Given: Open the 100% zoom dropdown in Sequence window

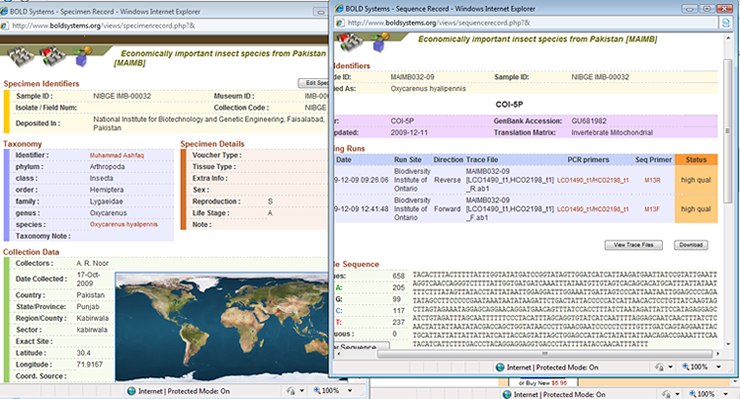Looking at the screenshot, I should [x=718, y=367].
